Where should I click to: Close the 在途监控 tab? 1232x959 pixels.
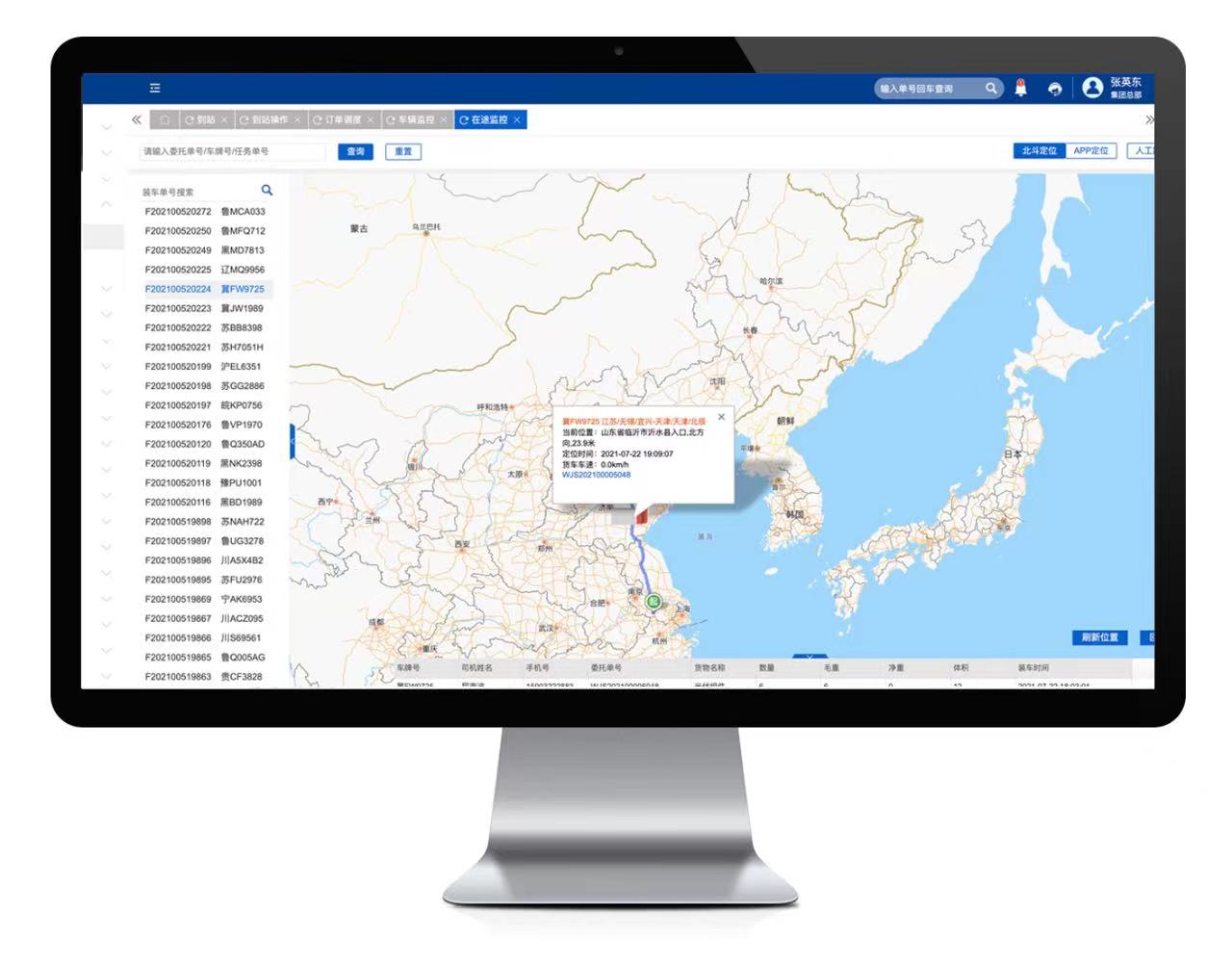517,120
